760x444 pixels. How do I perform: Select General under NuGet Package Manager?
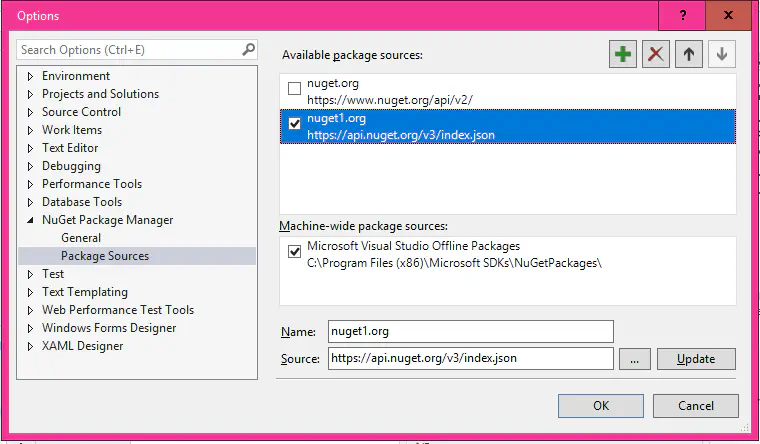click(81, 238)
